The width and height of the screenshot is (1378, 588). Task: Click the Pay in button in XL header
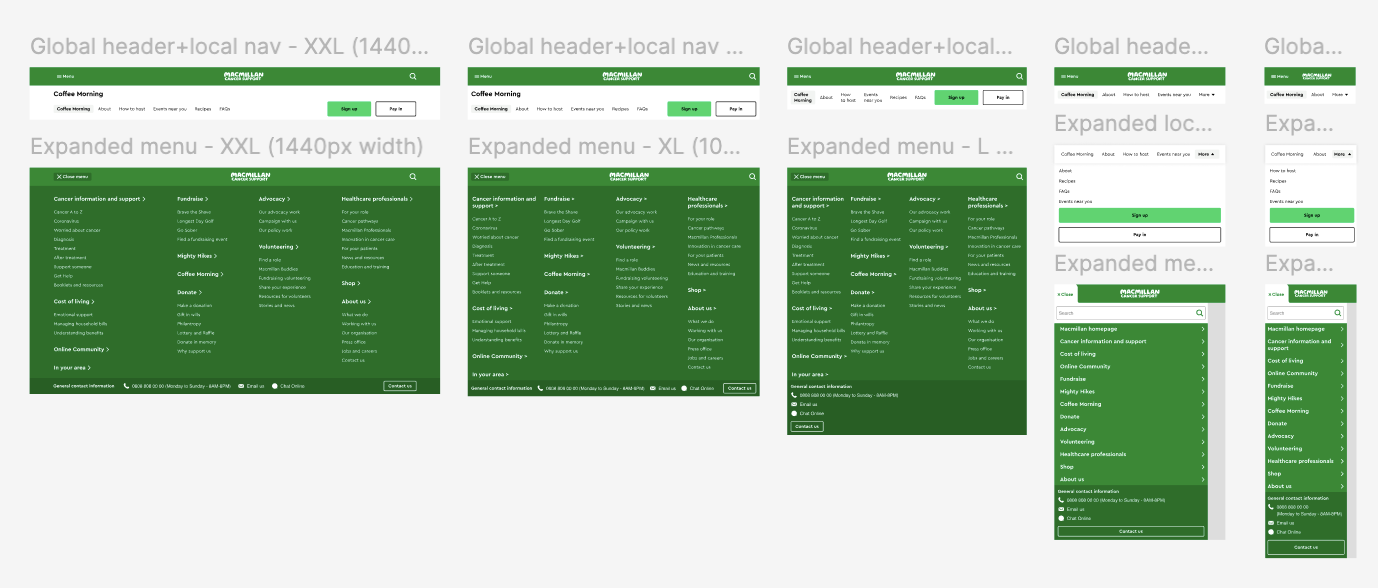click(735, 109)
